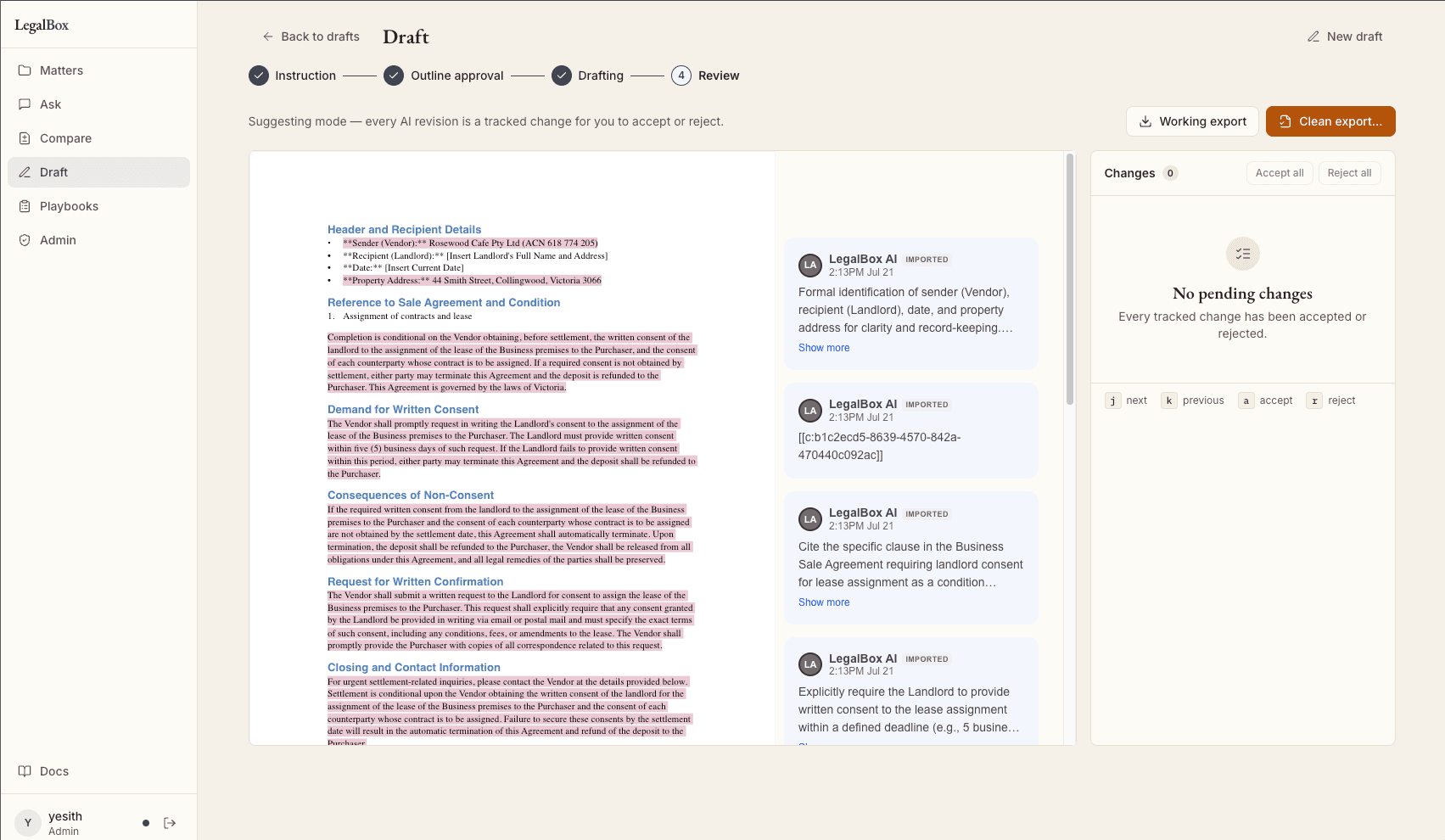Click Accept all changes

click(x=1280, y=173)
